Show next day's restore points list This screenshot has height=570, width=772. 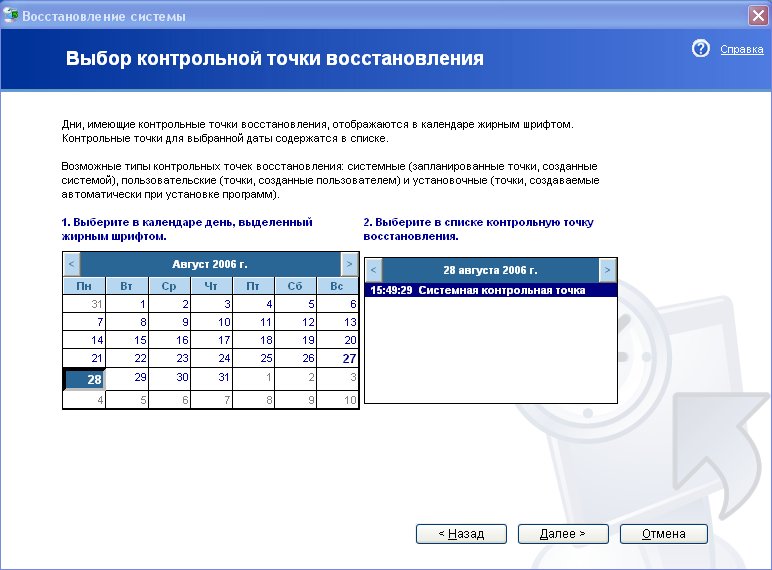[x=607, y=270]
